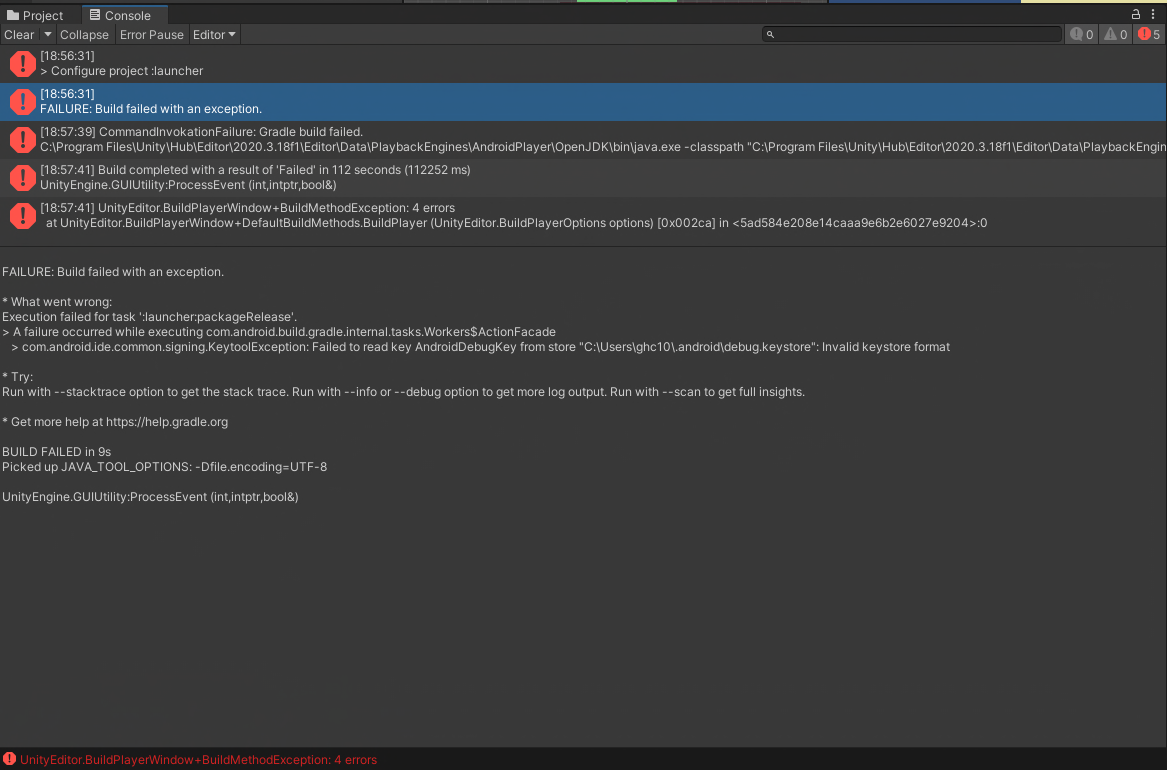
Task: Click the JAVA_TOOL_OPTIONS line
Action: tap(164, 466)
